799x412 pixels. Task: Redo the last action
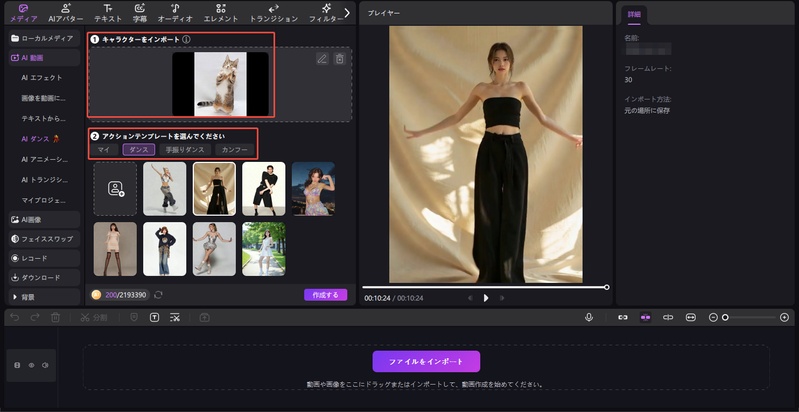pos(35,317)
